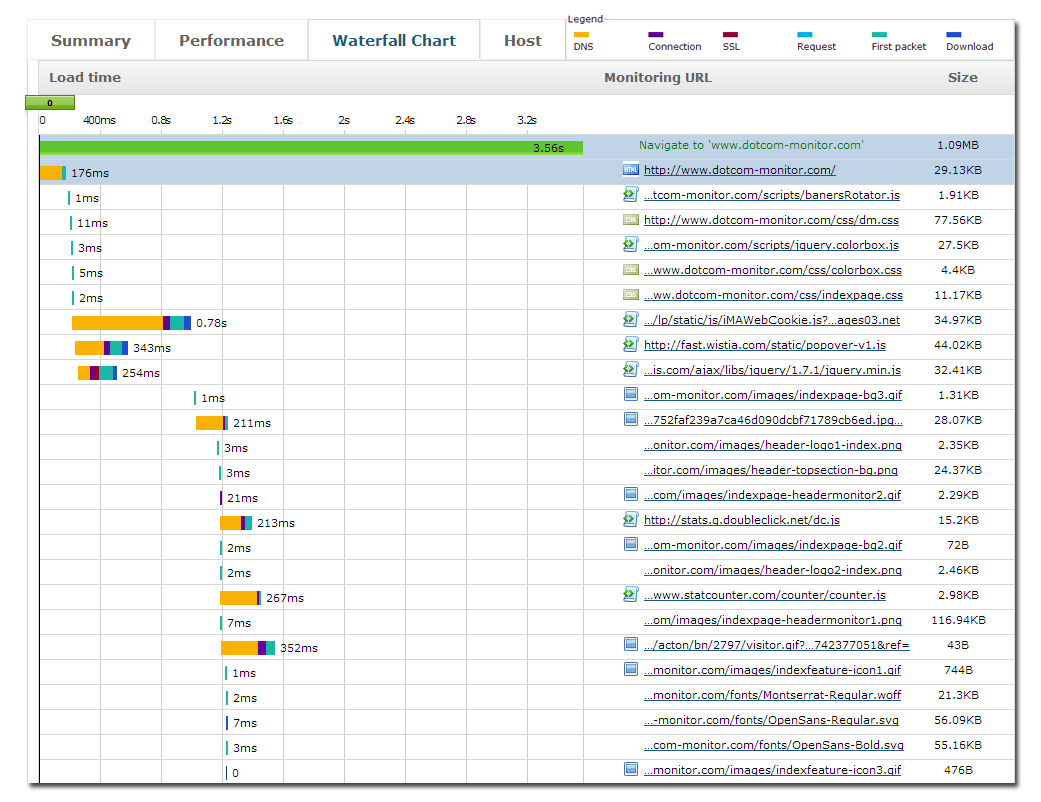Image resolution: width=1041 pixels, height=802 pixels.
Task: Open the http://www.dotcom-monitor.com/ link
Action: tap(740, 170)
